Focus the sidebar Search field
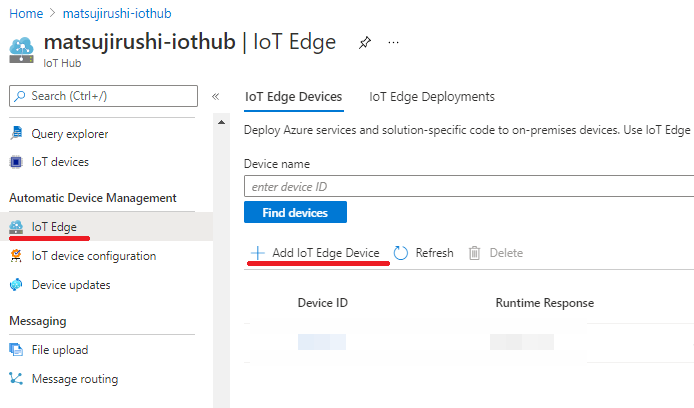This screenshot has width=694, height=408. (x=103, y=96)
